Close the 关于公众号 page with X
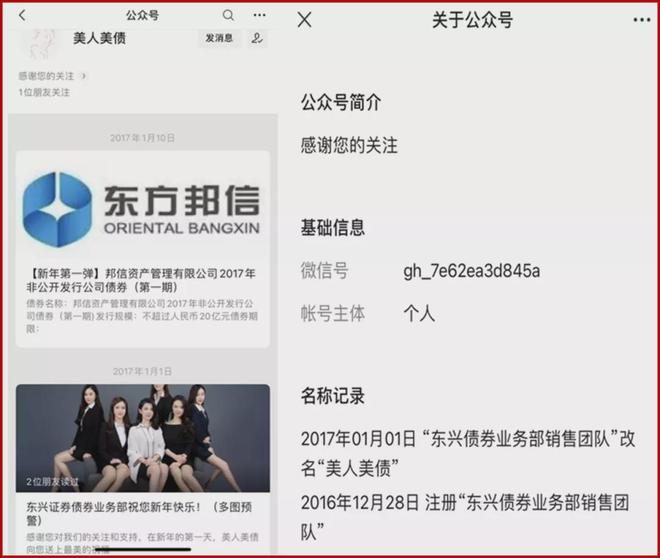This screenshot has height=558, width=660. pyautogui.click(x=304, y=19)
